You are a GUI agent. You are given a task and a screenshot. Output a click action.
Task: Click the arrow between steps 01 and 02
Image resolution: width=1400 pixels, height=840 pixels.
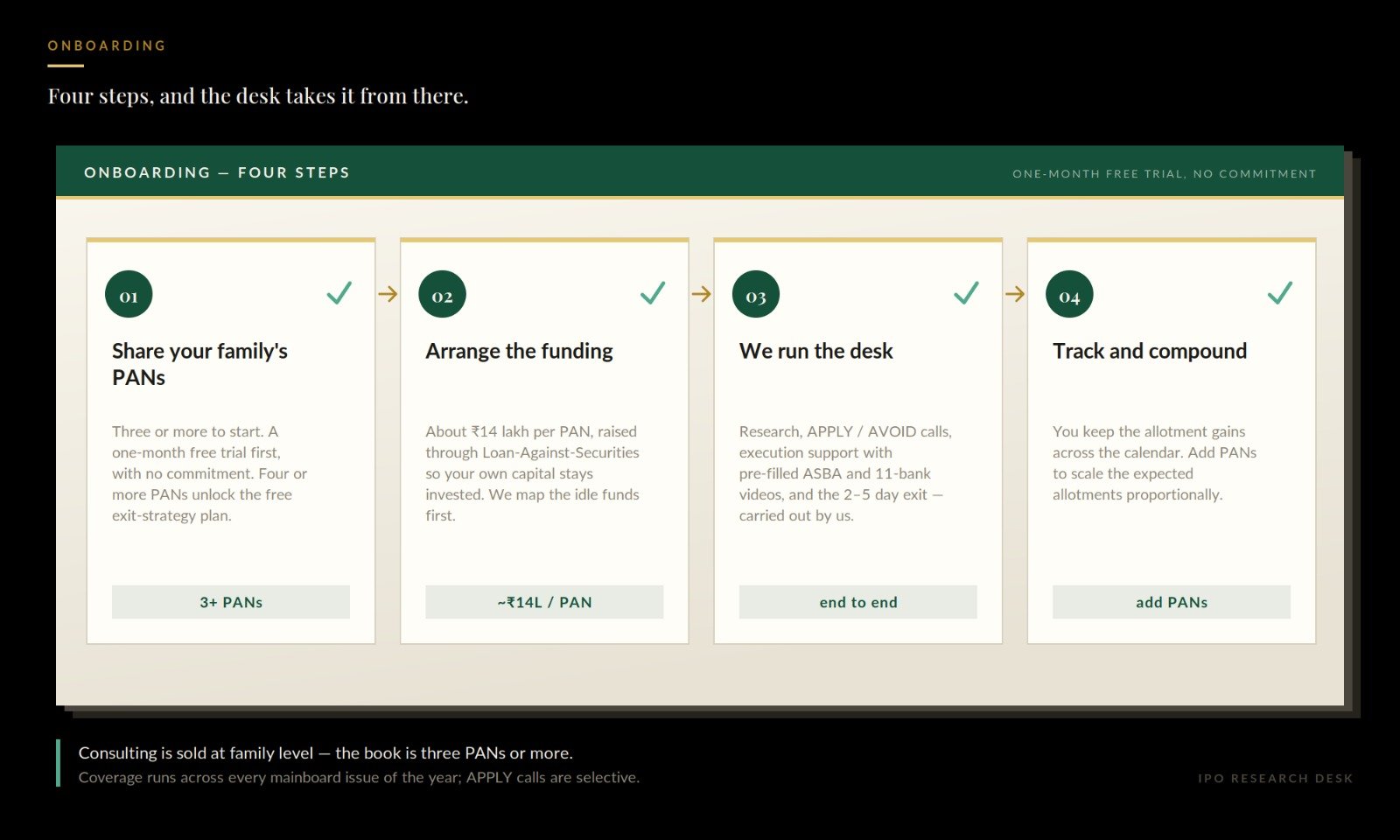388,294
